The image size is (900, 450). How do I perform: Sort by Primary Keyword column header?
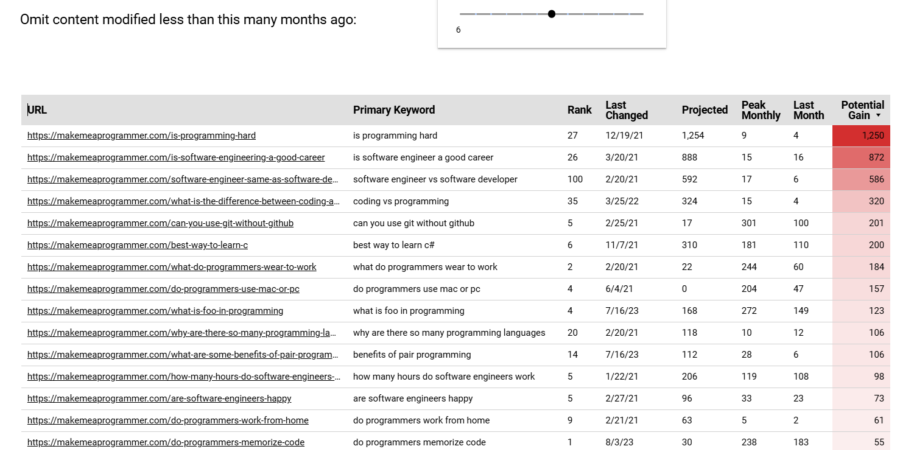(394, 110)
